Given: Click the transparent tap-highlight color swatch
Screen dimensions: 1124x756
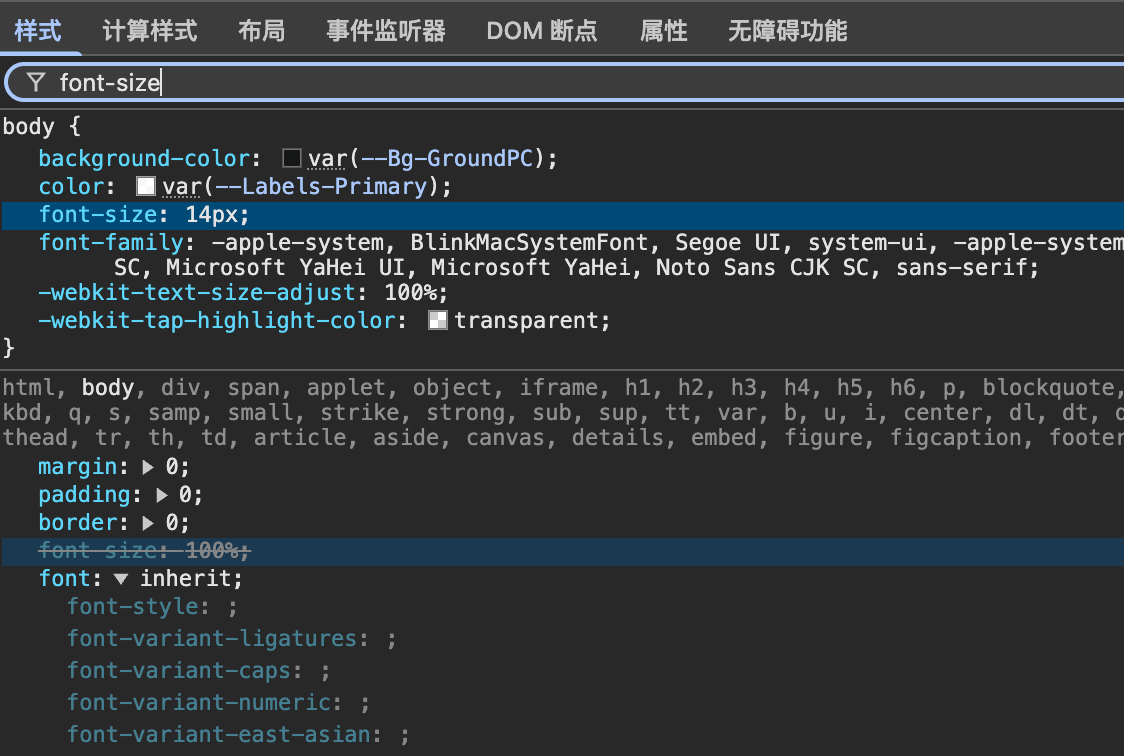Looking at the screenshot, I should pos(438,320).
